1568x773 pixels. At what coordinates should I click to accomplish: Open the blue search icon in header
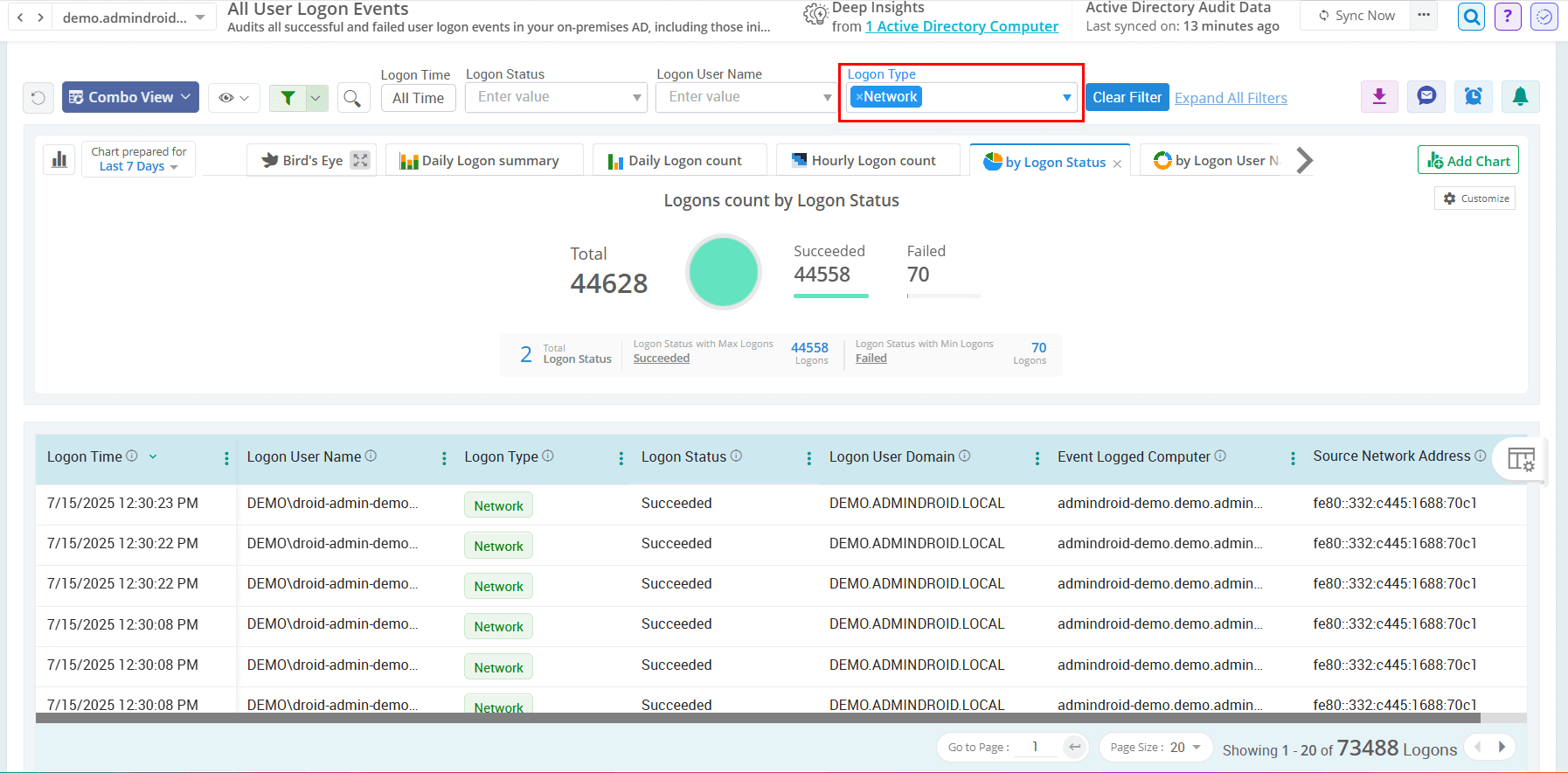pyautogui.click(x=1472, y=16)
